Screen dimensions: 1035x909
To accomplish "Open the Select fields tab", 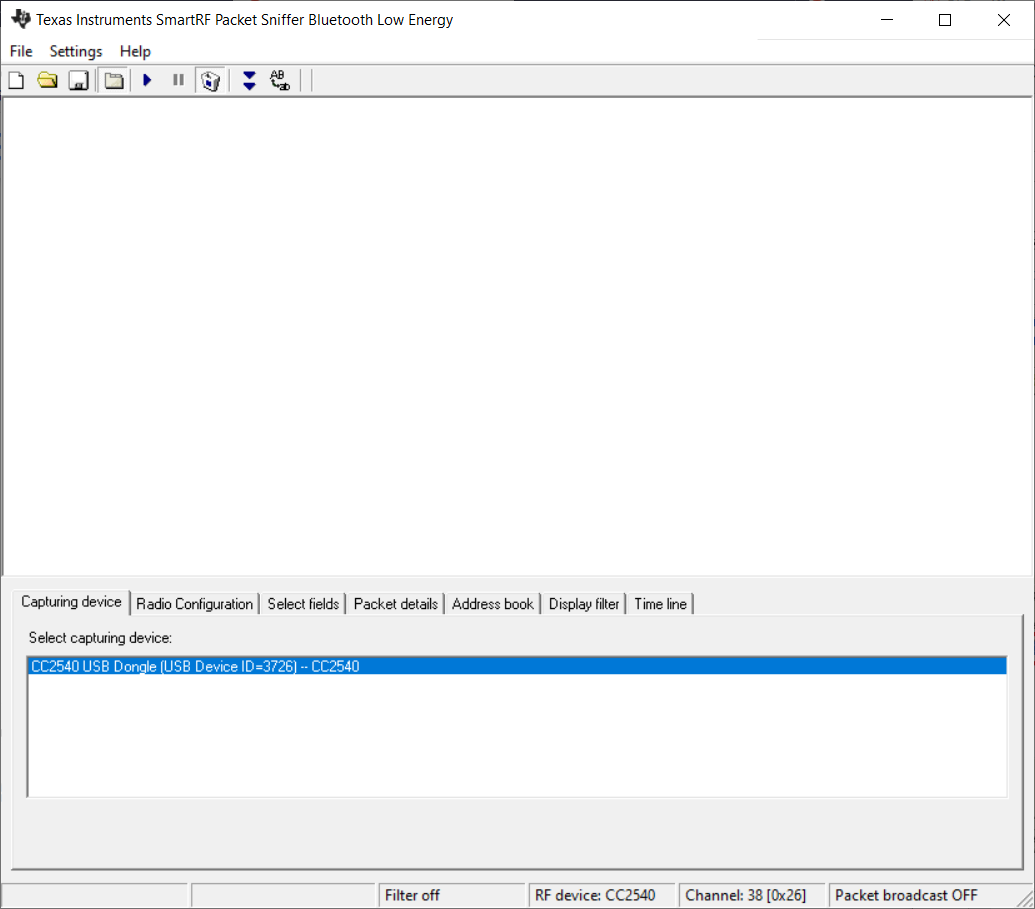I will 303,604.
